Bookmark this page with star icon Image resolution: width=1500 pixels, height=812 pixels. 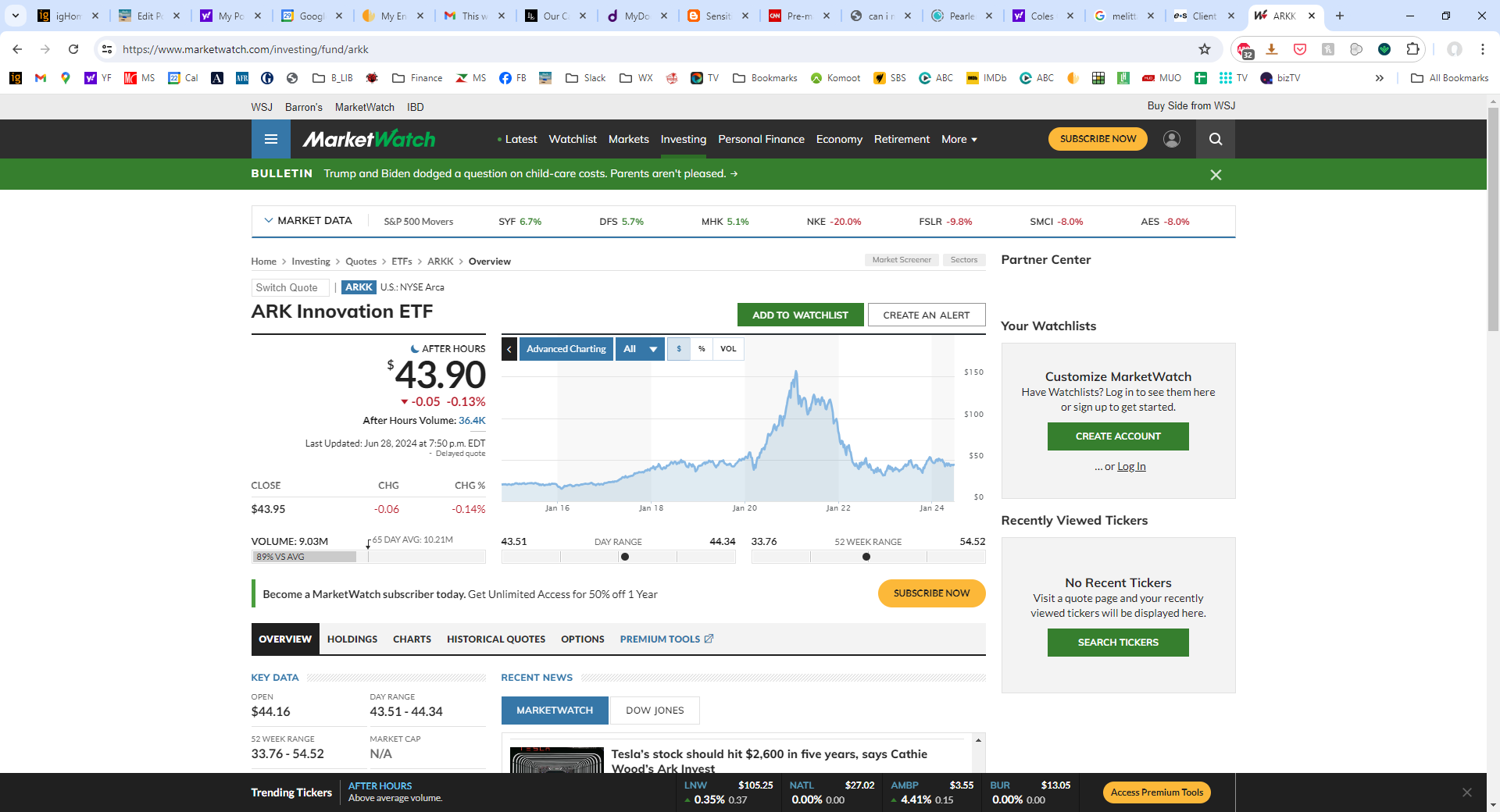point(1205,49)
